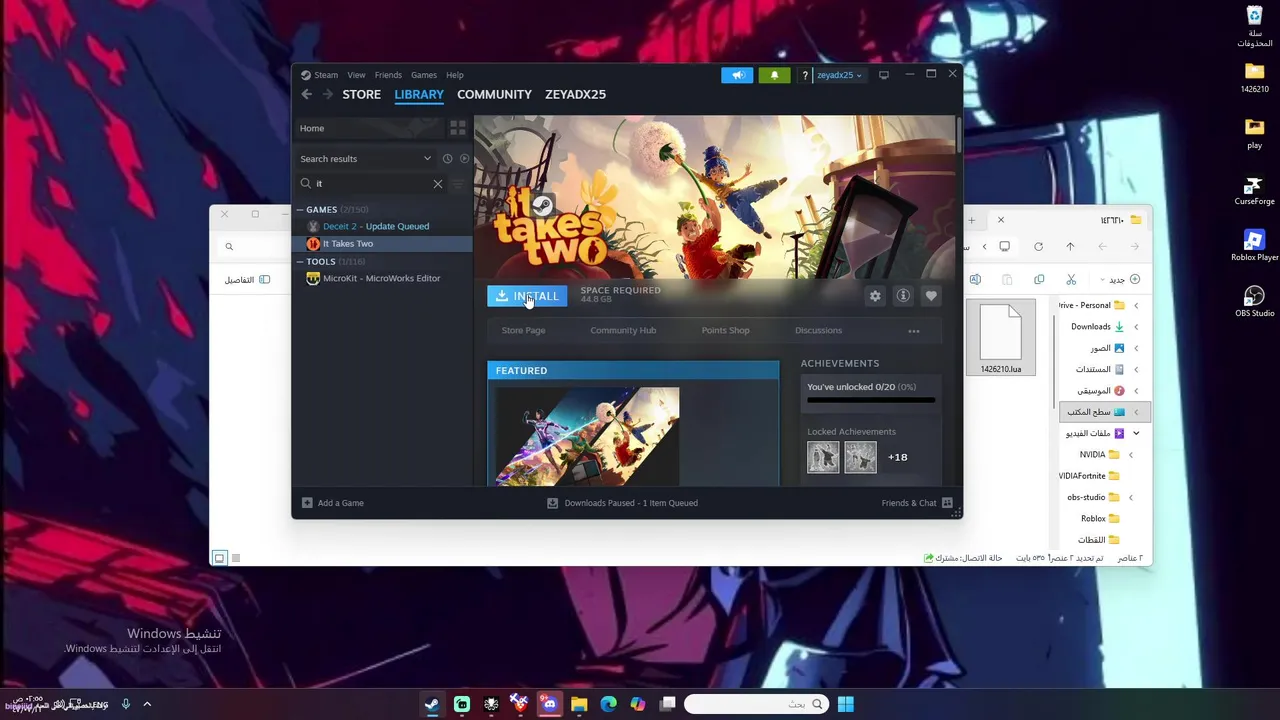1280x720 pixels.
Task: Open the Games menu
Action: [424, 75]
